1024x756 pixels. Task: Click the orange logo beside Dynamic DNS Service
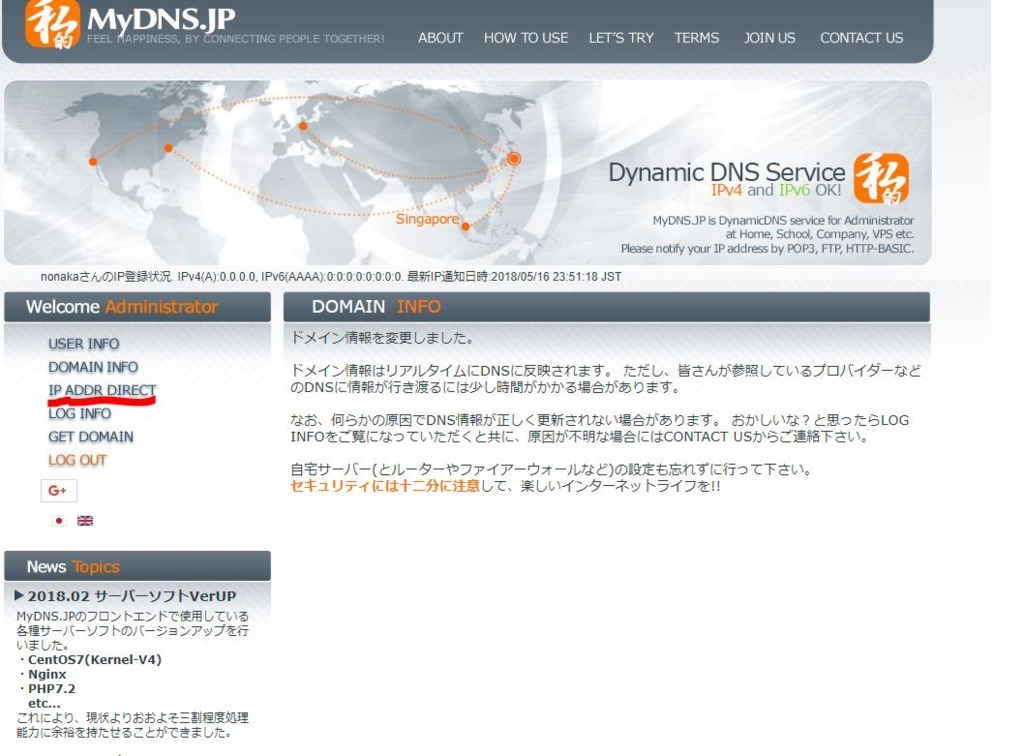[x=881, y=178]
